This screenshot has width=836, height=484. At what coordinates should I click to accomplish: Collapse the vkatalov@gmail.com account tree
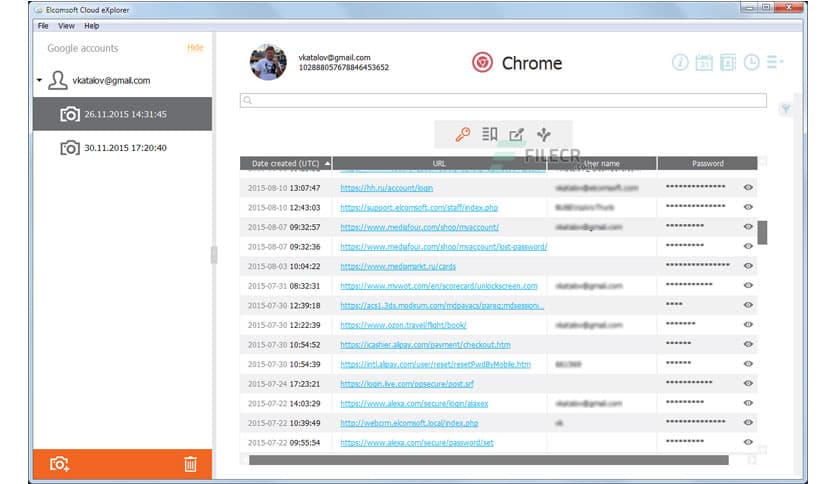coord(39,80)
